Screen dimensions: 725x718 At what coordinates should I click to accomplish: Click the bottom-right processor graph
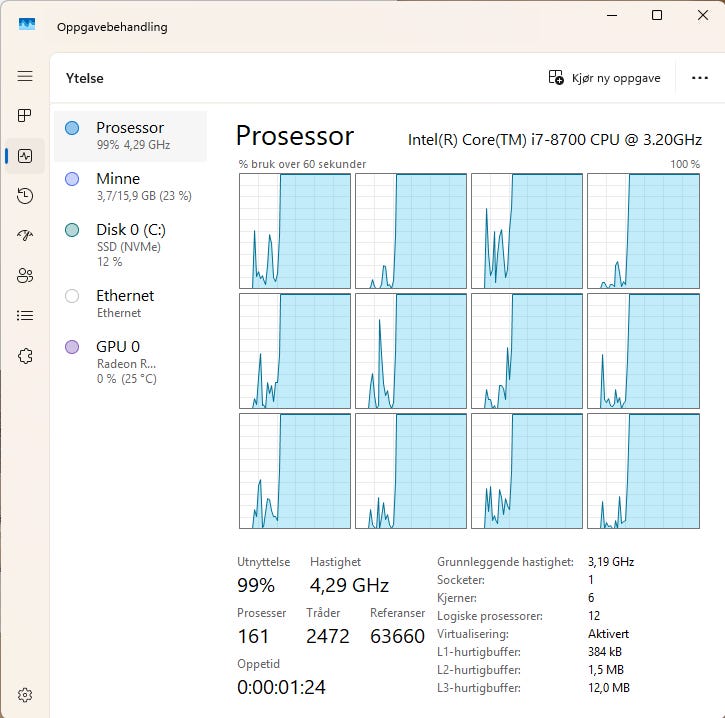(x=643, y=471)
